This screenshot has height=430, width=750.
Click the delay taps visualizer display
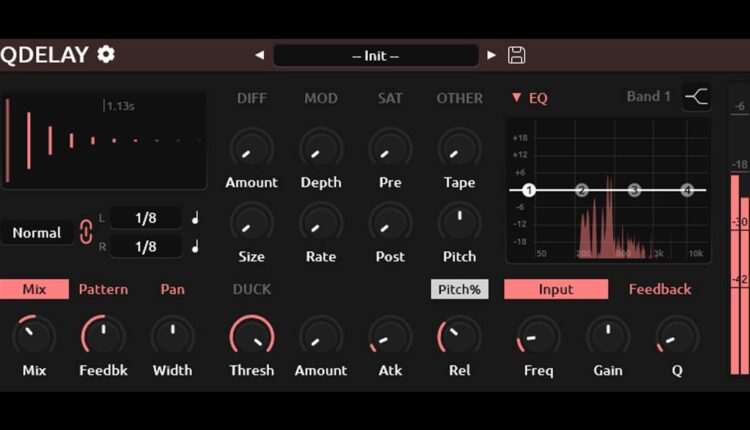[104, 141]
